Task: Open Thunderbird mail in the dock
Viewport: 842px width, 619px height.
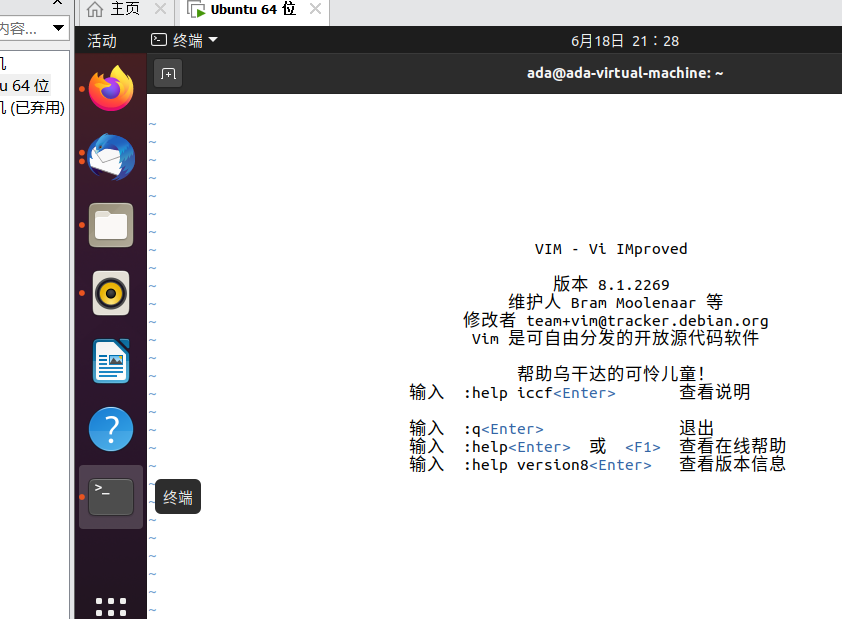Action: point(111,157)
